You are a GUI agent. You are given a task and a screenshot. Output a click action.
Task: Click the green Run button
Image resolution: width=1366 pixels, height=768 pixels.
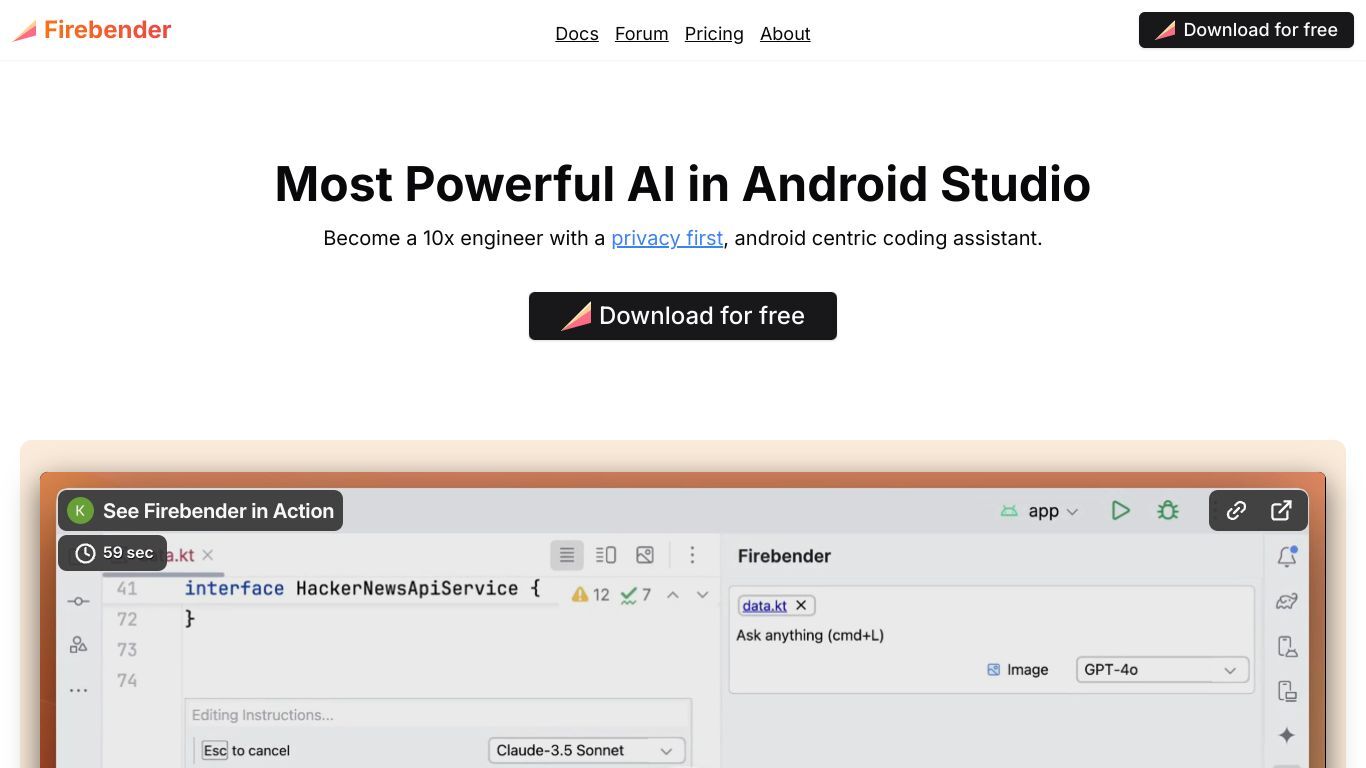[x=1120, y=511]
